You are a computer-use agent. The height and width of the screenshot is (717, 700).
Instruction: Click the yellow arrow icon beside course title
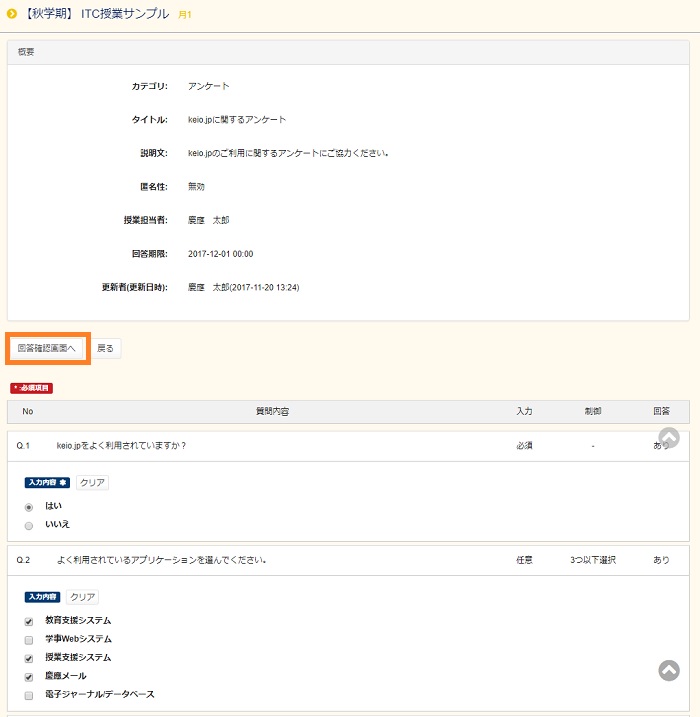(12, 14)
